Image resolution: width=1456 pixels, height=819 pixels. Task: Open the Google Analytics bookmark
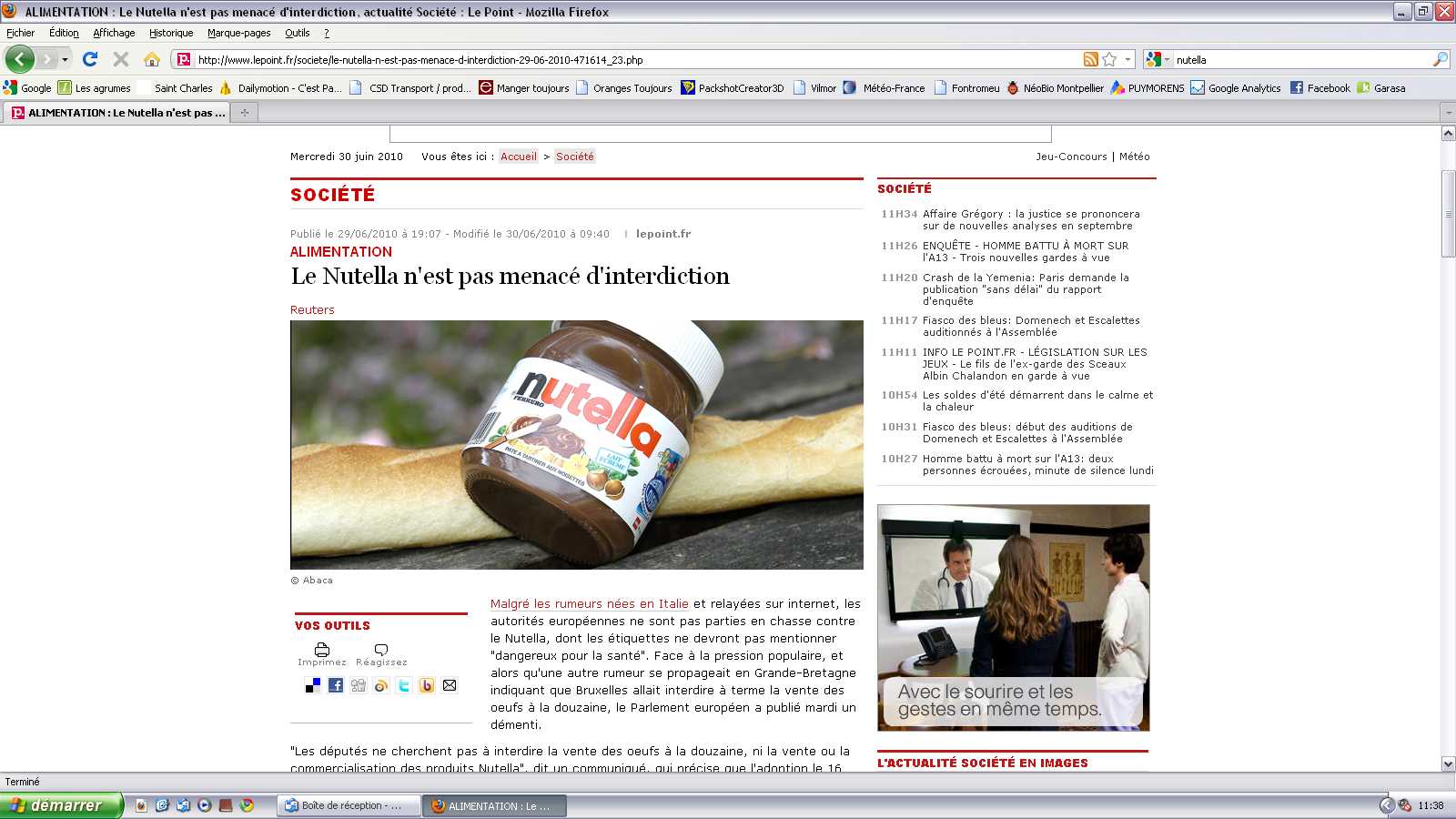[1236, 87]
